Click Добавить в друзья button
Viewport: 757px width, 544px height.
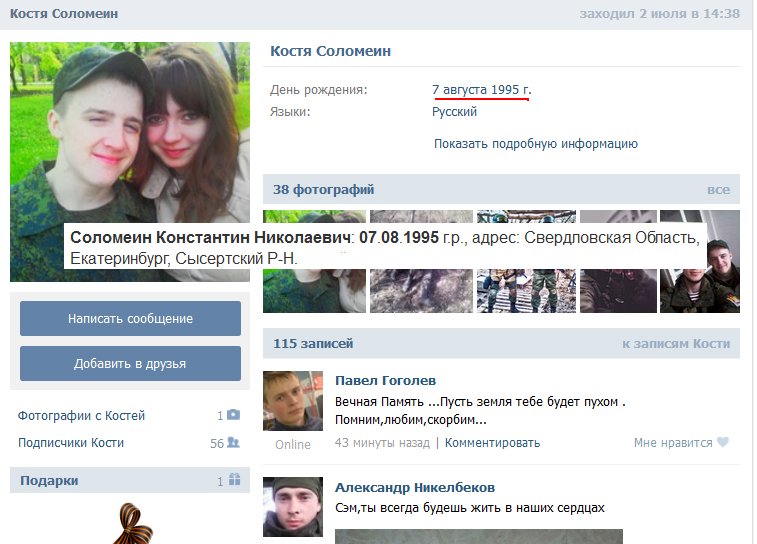[x=130, y=363]
